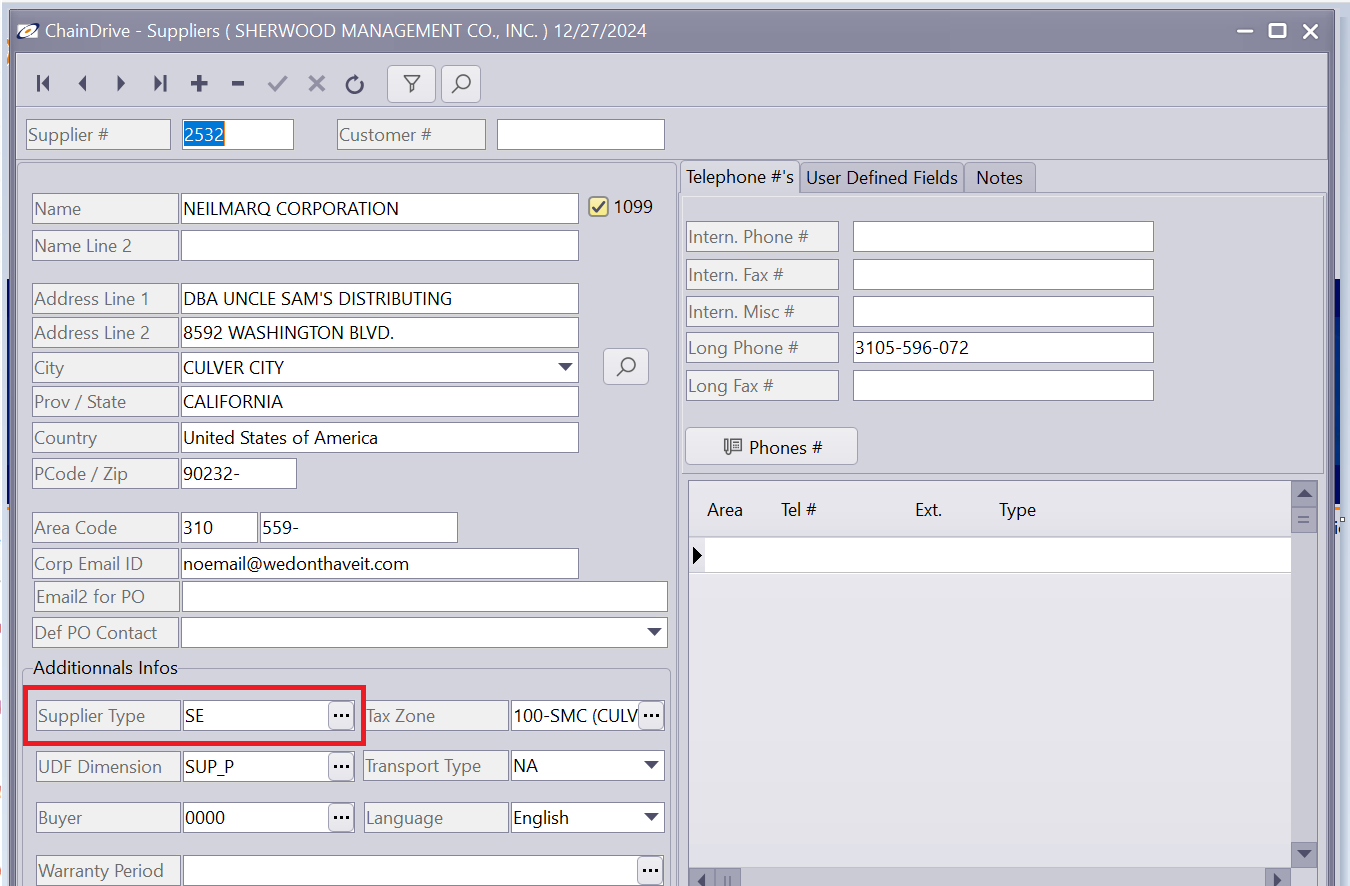Click the Name field NEILMARQ CORPORATION

379,209
